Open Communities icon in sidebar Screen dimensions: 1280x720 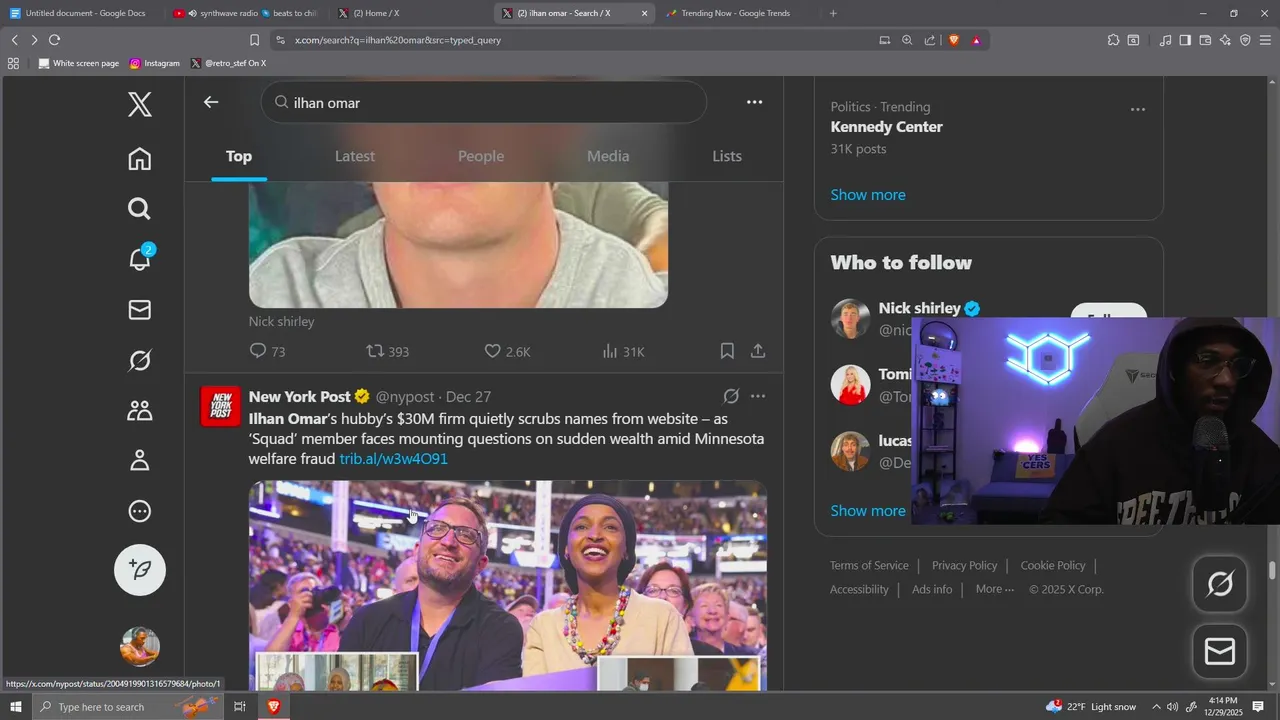[140, 410]
